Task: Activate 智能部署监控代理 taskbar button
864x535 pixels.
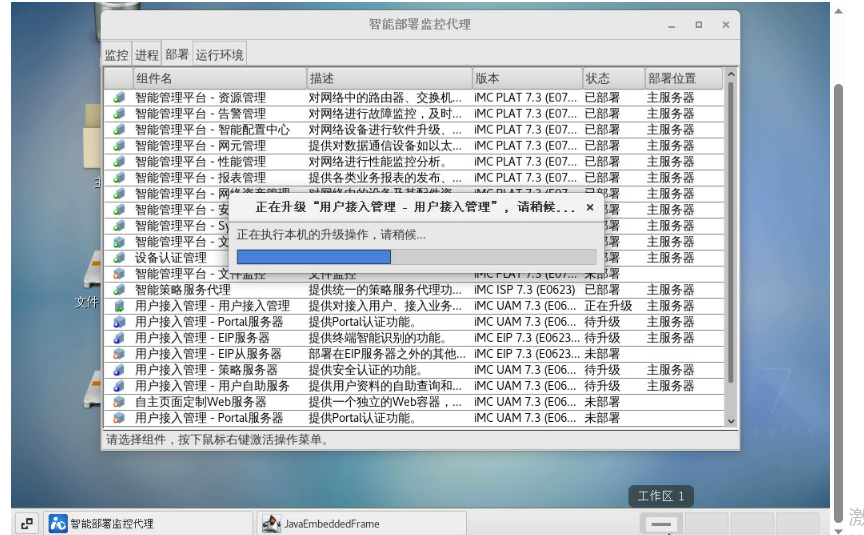Action: [x=148, y=523]
